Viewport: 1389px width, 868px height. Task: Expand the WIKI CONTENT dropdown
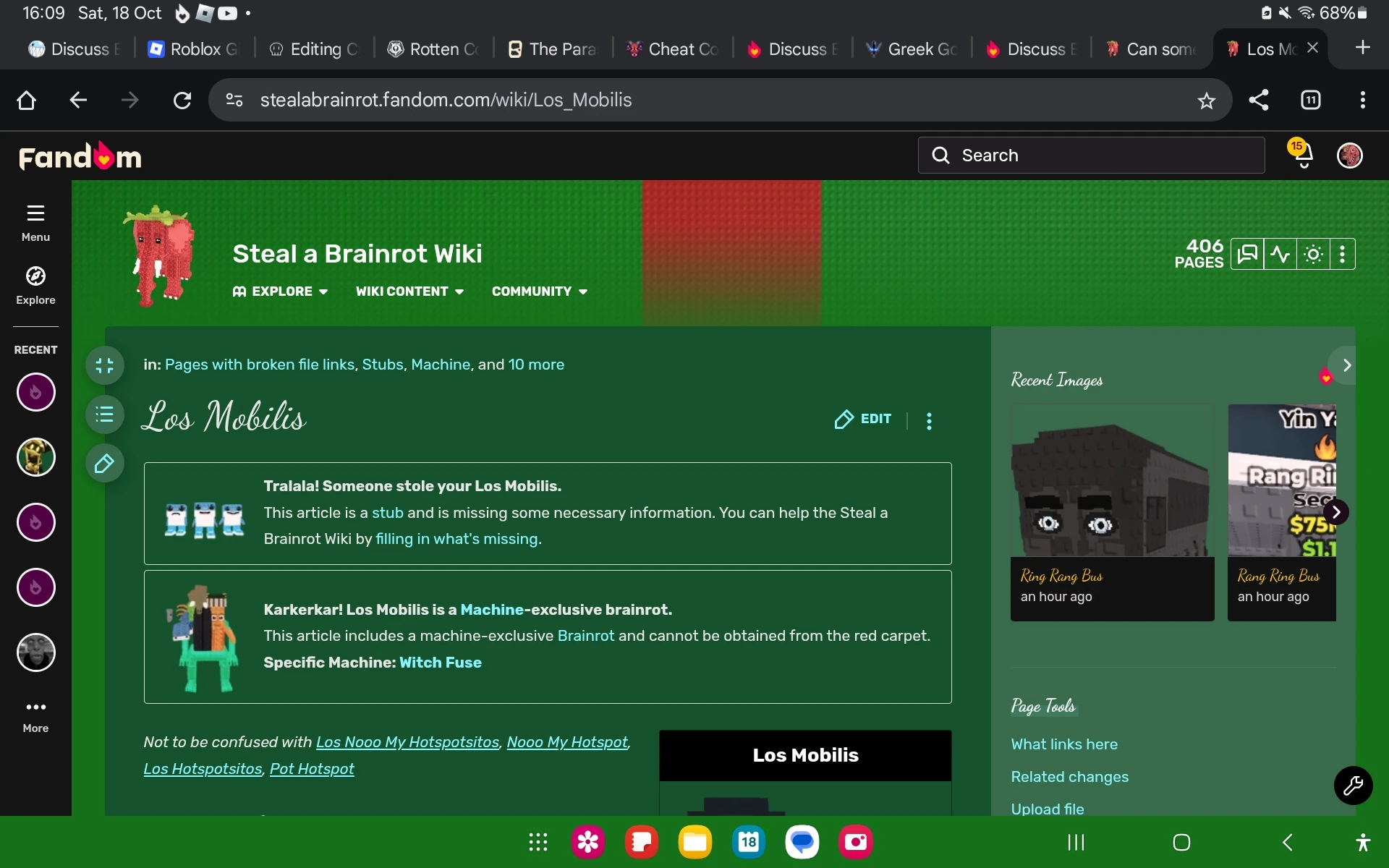click(409, 292)
